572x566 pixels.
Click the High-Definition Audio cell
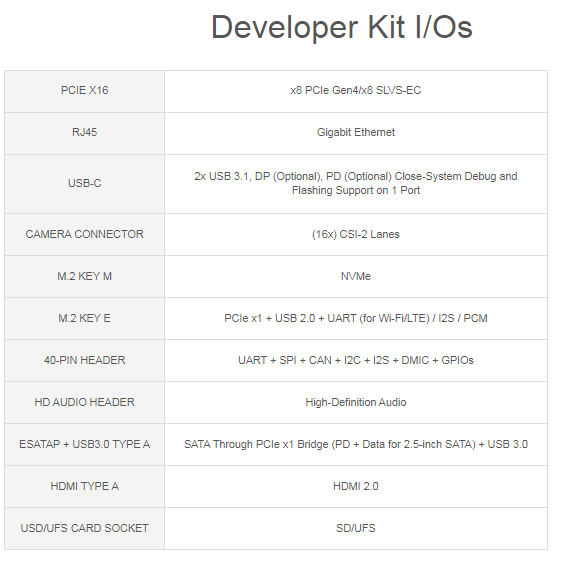[x=356, y=402]
